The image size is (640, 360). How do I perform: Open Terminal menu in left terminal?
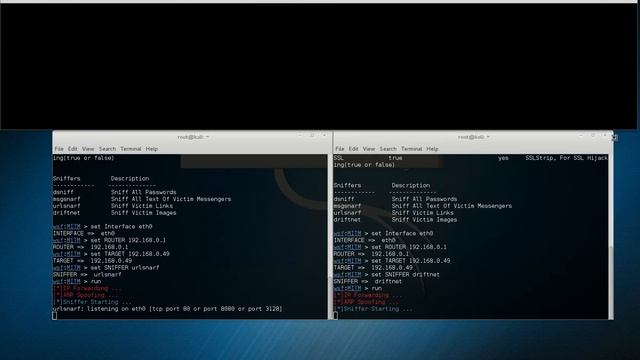pyautogui.click(x=131, y=149)
